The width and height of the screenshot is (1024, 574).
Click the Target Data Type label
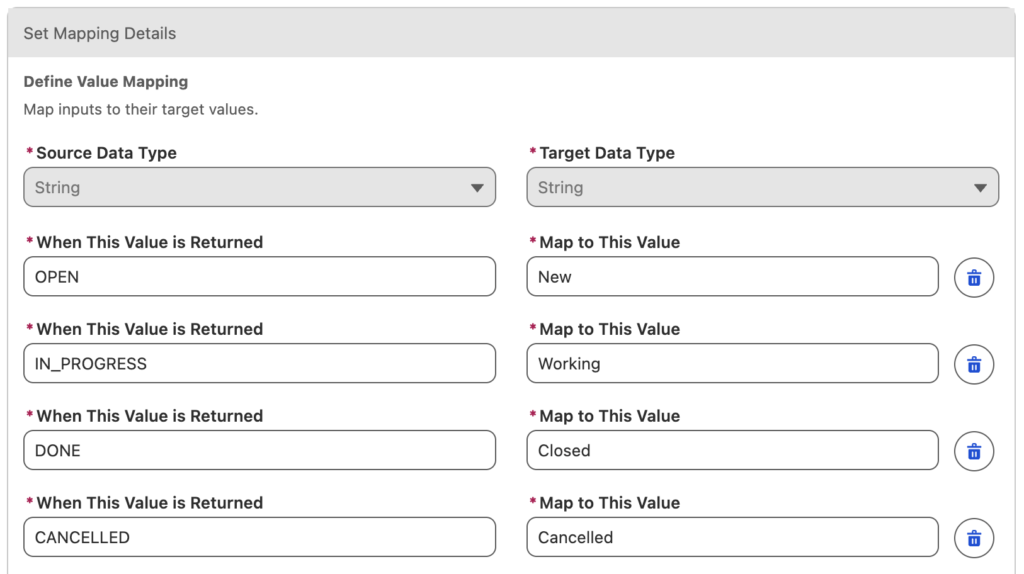[607, 153]
